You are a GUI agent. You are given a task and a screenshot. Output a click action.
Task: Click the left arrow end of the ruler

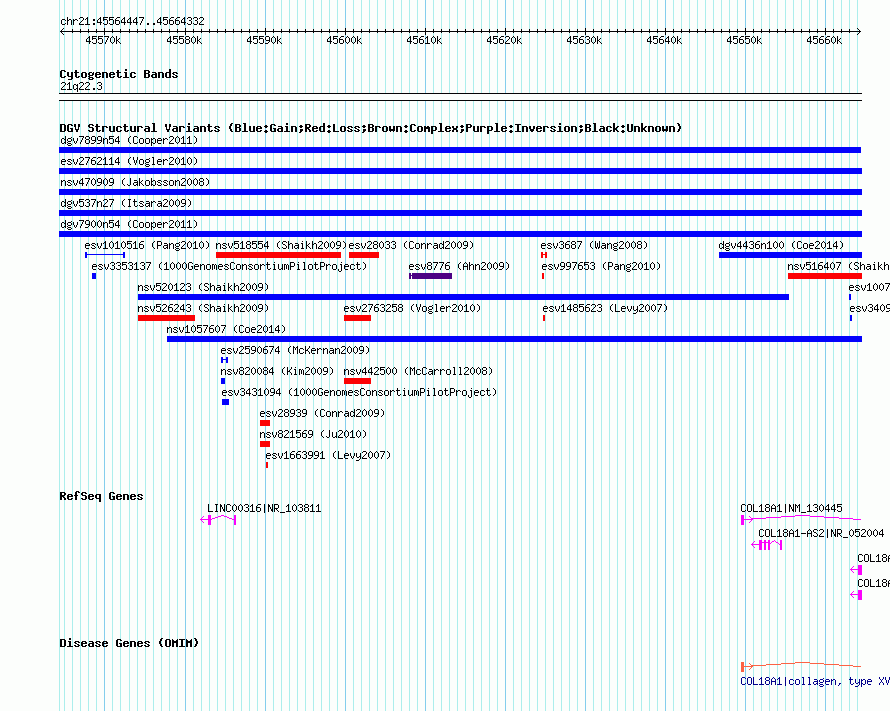point(62,32)
